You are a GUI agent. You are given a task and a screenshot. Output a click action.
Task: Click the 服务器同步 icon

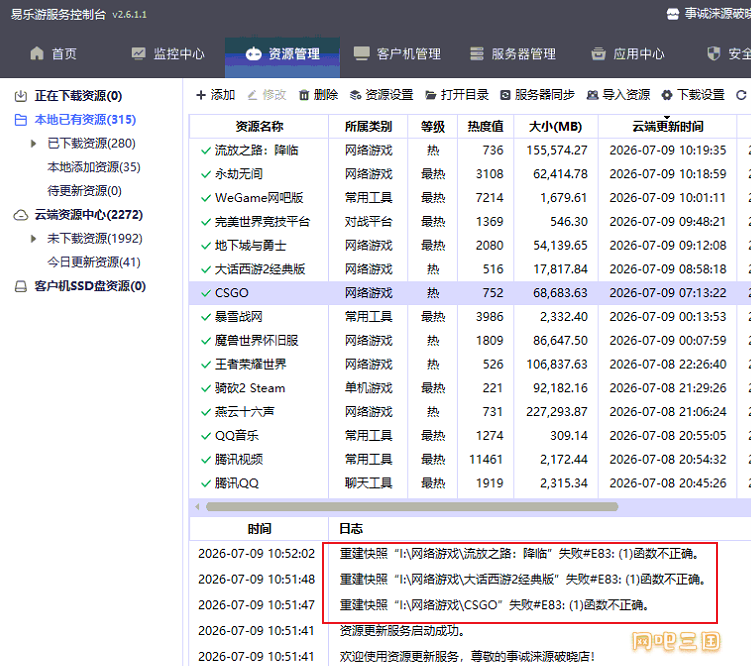coord(505,95)
